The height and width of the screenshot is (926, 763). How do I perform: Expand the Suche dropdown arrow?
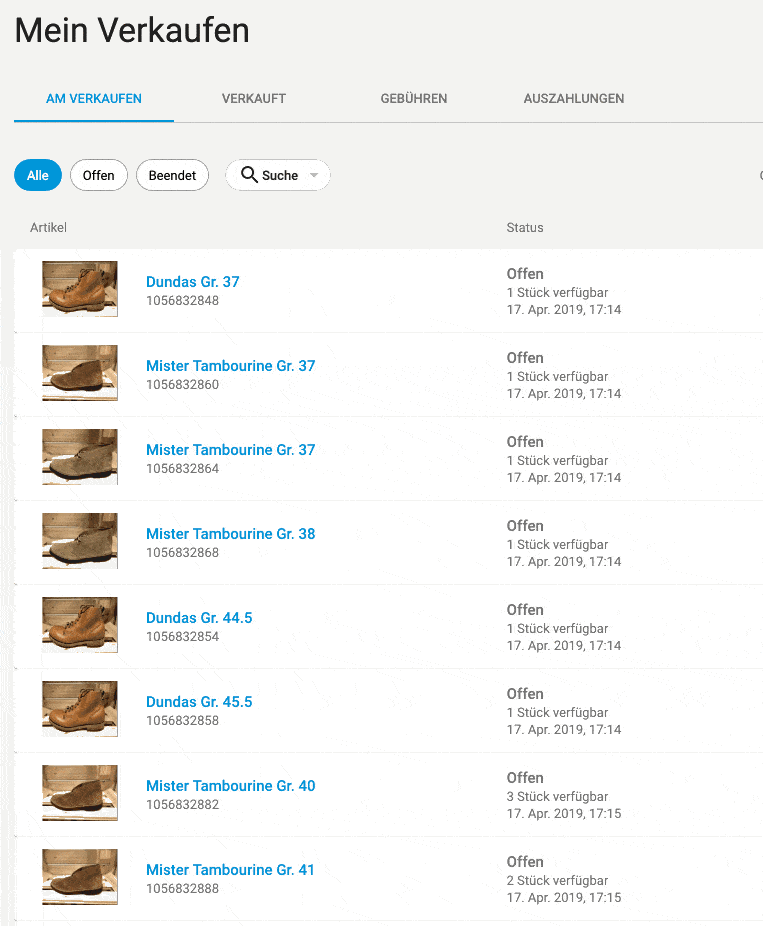(x=314, y=176)
